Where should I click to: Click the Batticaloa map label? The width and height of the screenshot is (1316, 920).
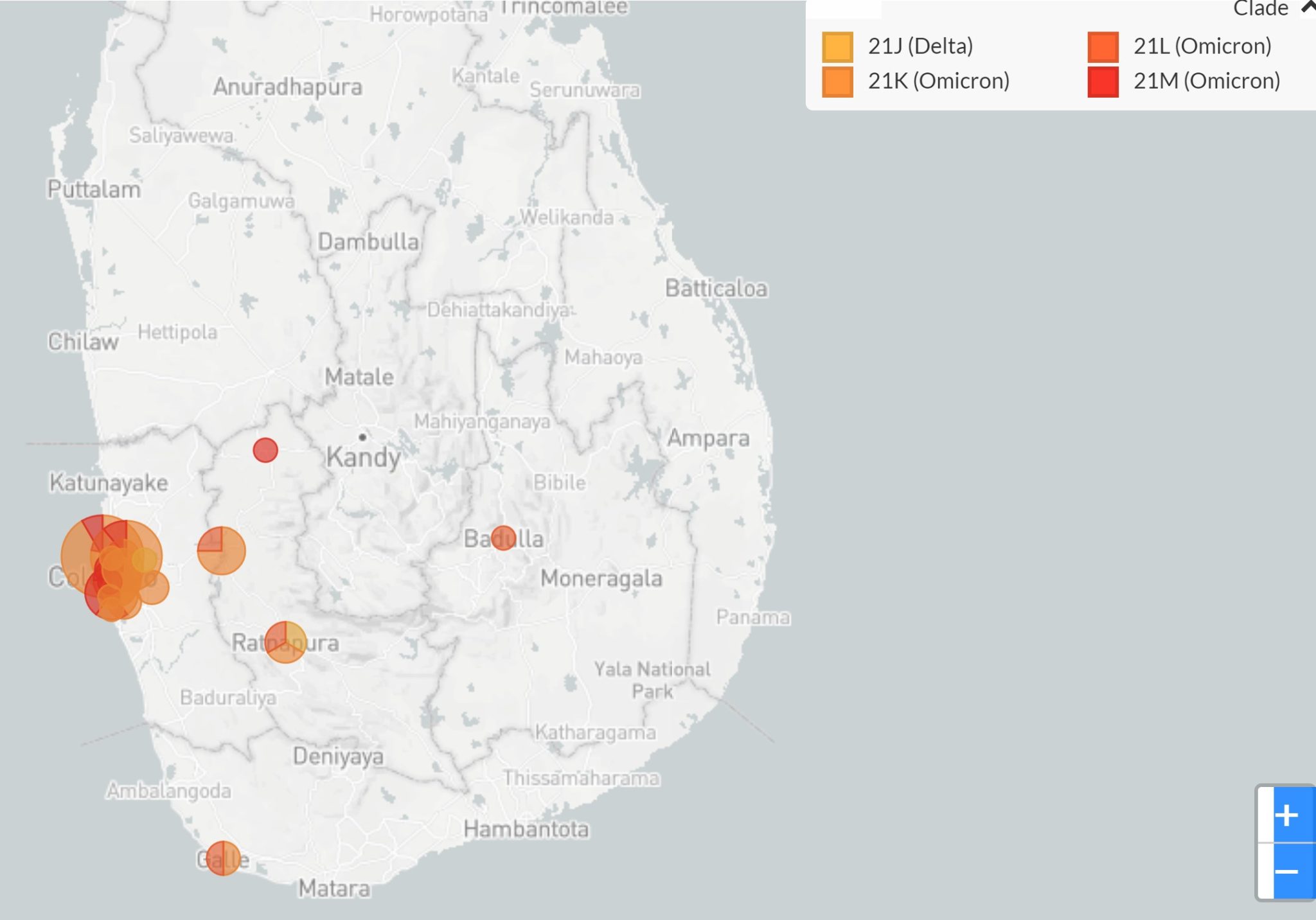(716, 288)
